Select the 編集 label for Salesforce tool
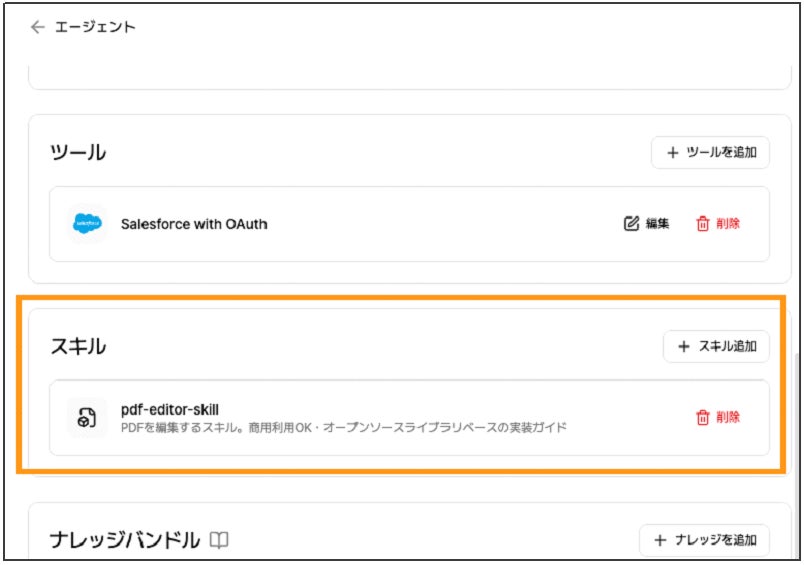The height and width of the screenshot is (565, 804). tap(657, 224)
